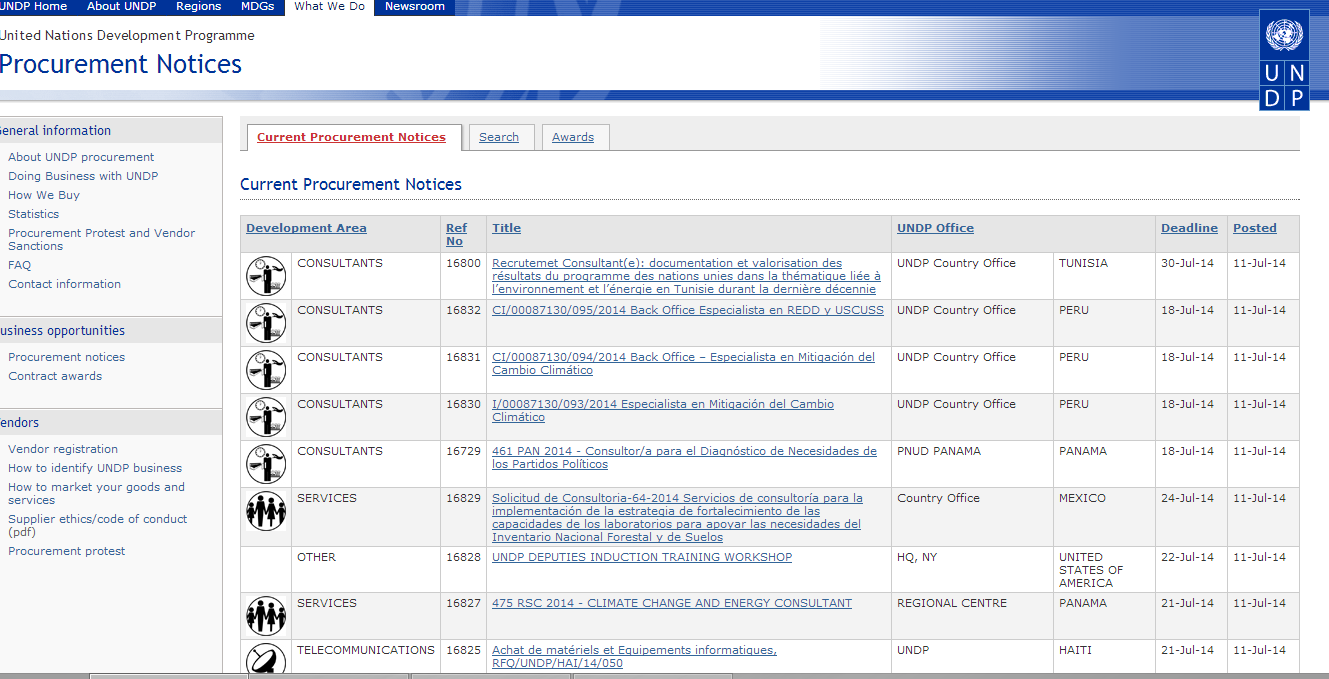Sort table by Deadline column header
The width and height of the screenshot is (1329, 679).
[1189, 228]
